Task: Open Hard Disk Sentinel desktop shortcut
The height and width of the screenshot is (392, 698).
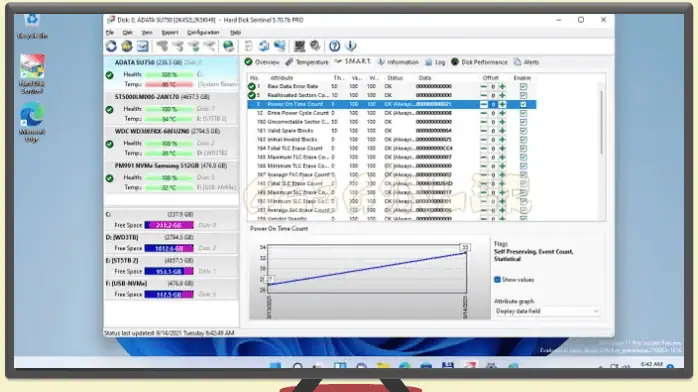Action: pos(32,74)
